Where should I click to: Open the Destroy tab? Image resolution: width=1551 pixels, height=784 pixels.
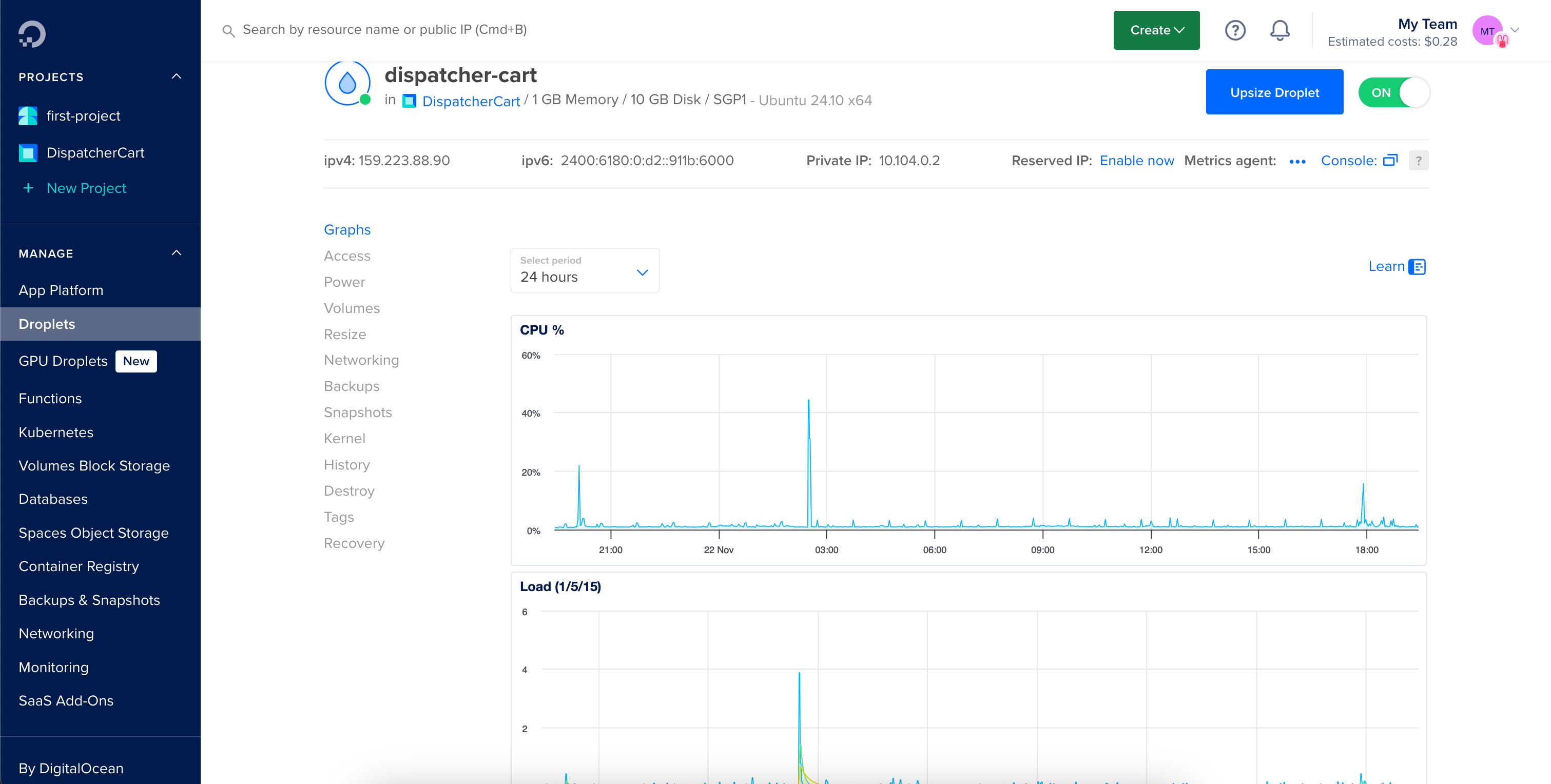[349, 491]
